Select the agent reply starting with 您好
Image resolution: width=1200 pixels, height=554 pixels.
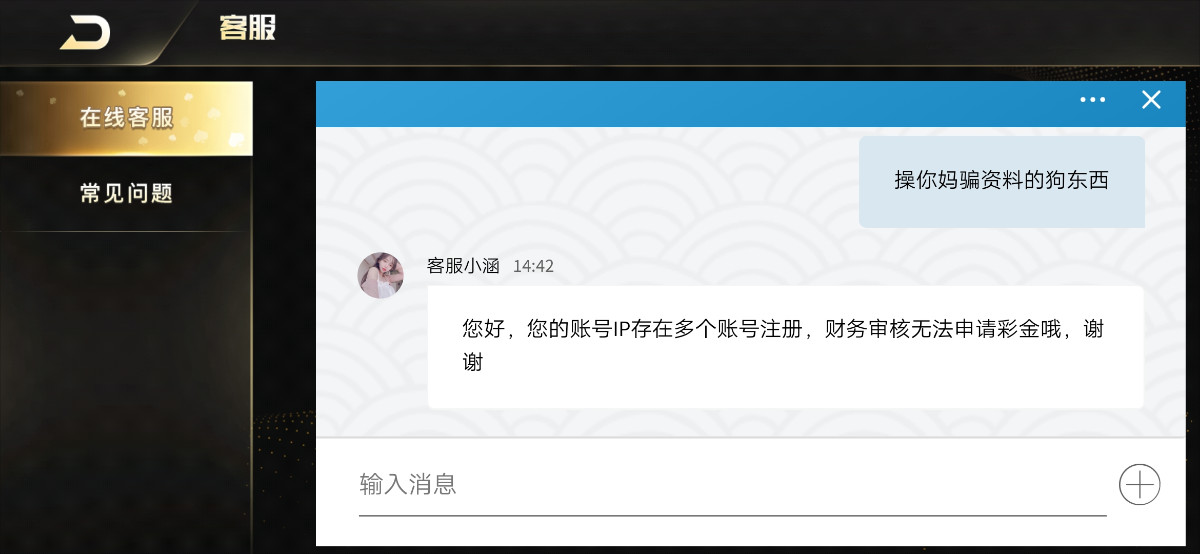click(x=785, y=346)
